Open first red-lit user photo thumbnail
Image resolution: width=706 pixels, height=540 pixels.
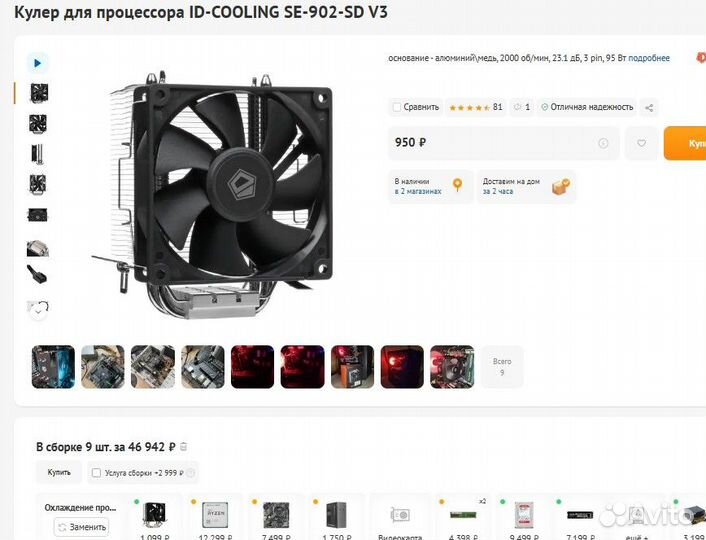(252, 367)
